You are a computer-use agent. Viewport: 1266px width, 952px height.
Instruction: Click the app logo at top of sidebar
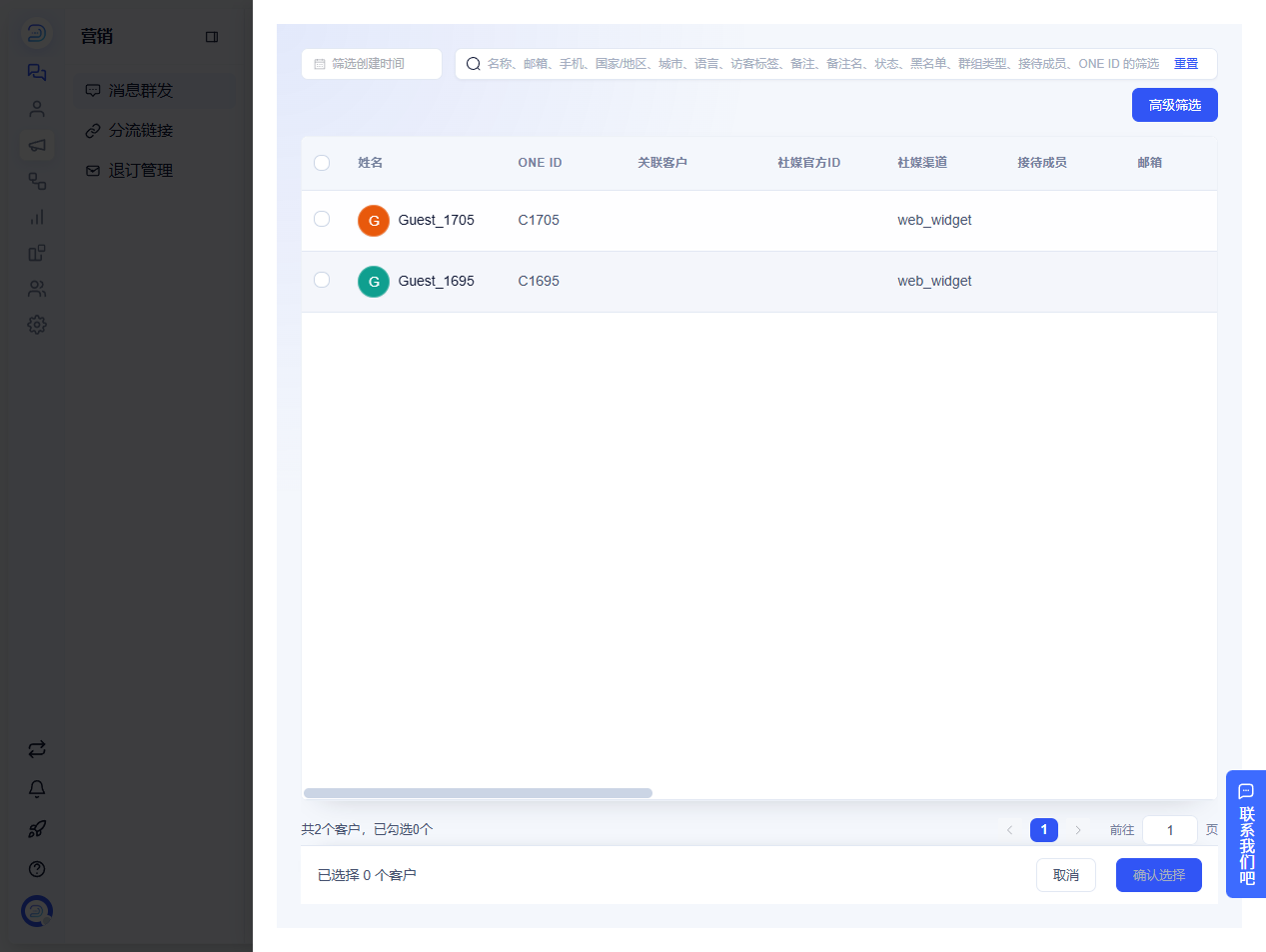(x=37, y=34)
